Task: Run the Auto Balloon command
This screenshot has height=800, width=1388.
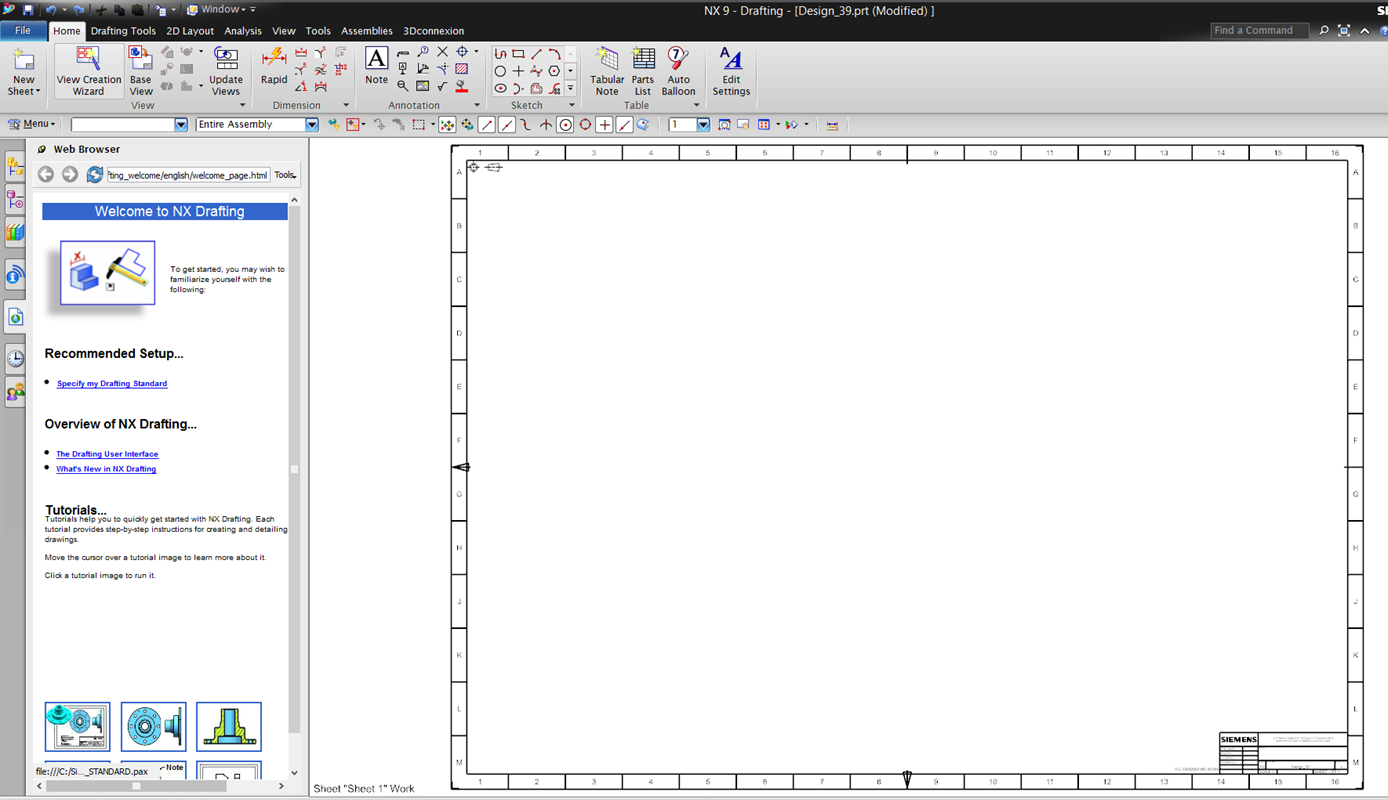Action: pos(678,71)
